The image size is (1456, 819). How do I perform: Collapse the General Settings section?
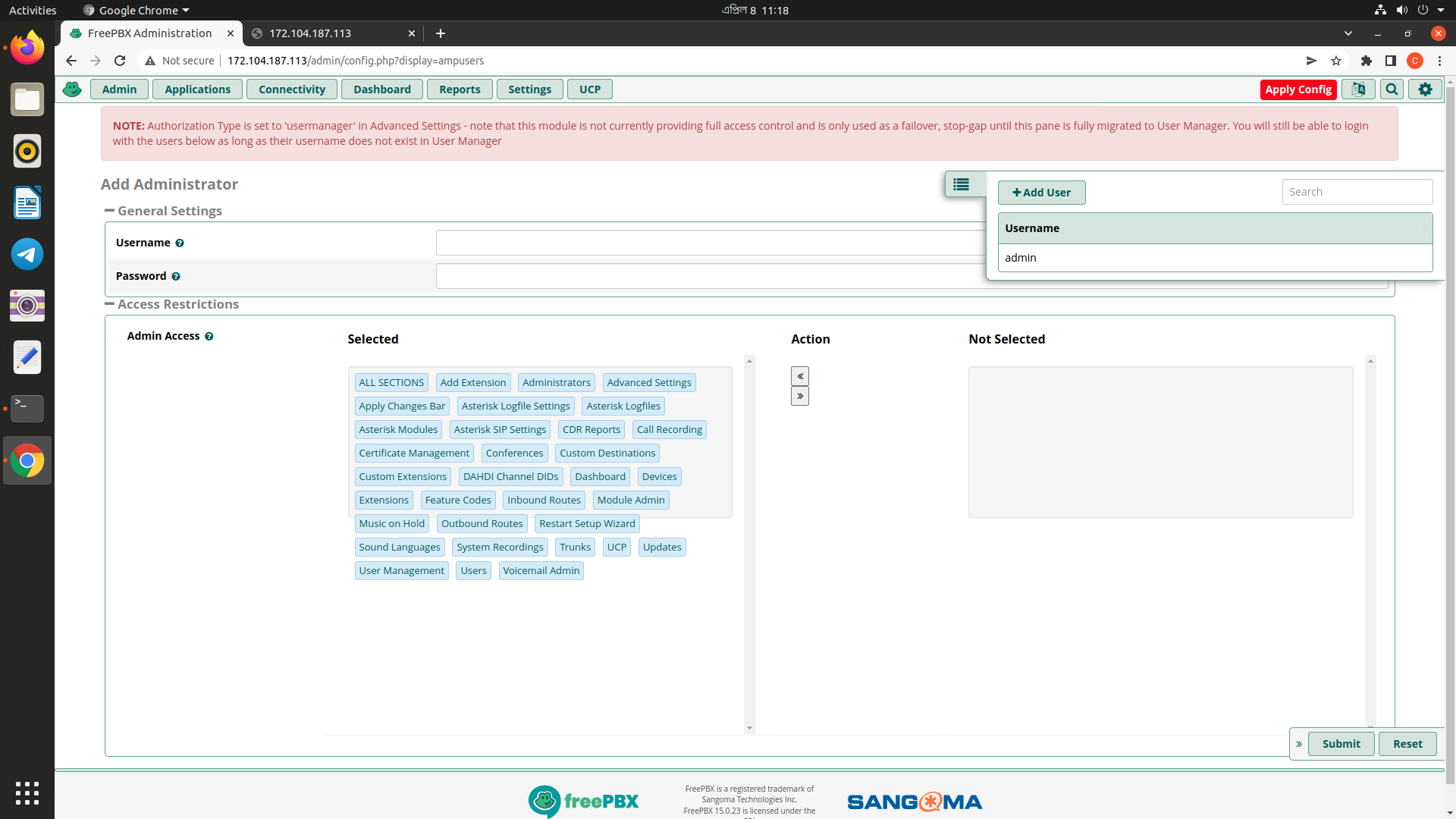[110, 211]
